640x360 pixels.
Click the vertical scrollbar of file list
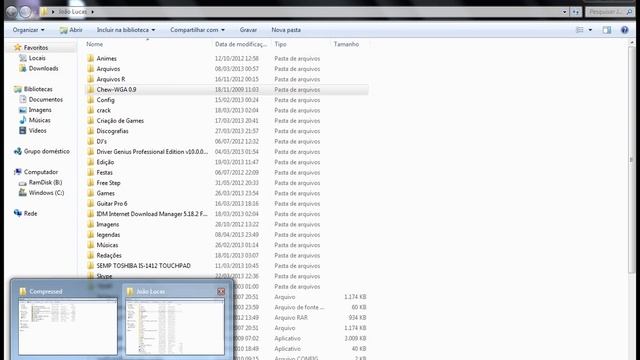click(632, 159)
